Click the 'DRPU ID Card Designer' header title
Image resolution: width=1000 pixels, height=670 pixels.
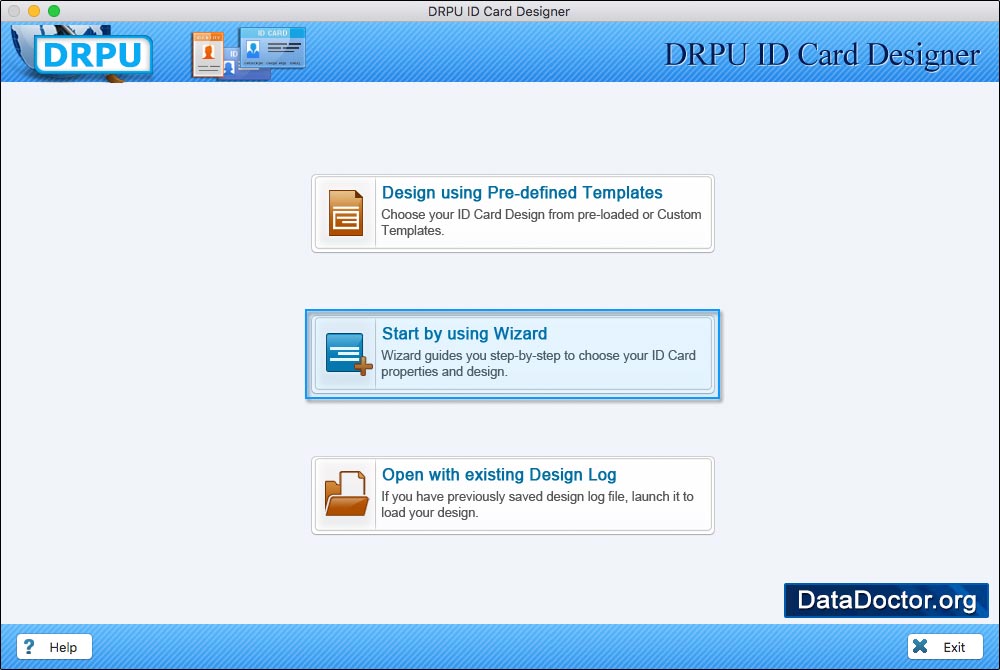coord(822,55)
